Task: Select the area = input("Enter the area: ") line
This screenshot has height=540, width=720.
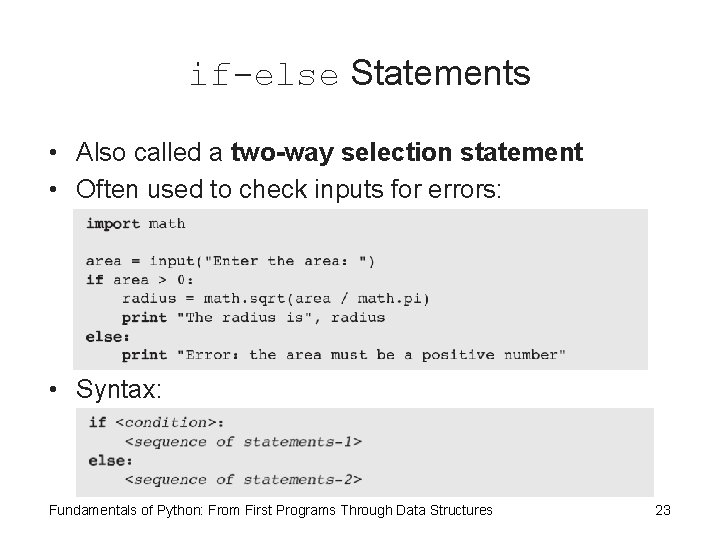Action: 230,261
